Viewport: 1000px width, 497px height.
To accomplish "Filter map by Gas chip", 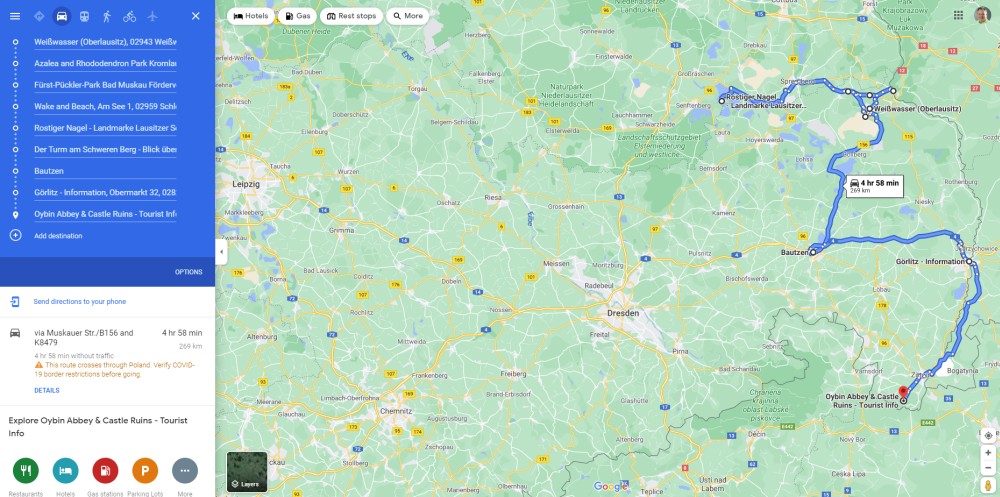I will click(297, 16).
